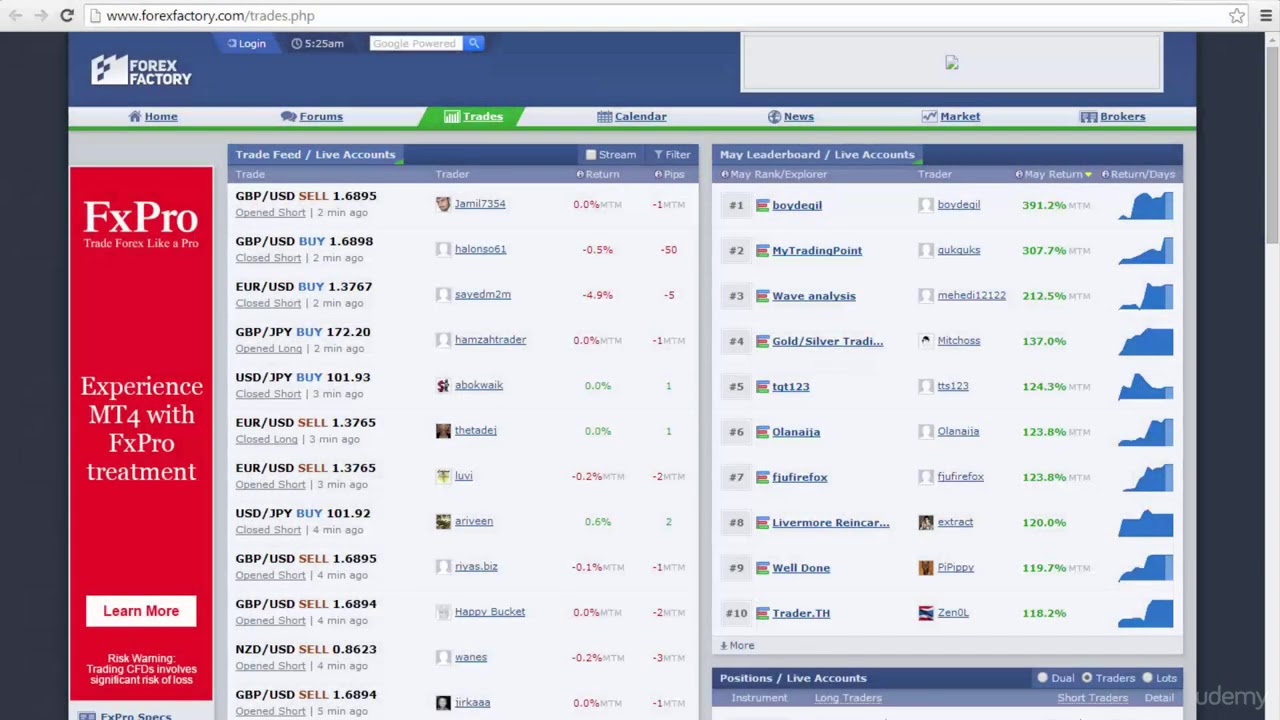Sort by the May Return column

1053,174
